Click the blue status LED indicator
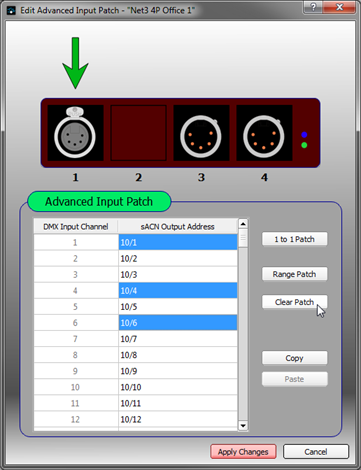The width and height of the screenshot is (361, 470). pyautogui.click(x=304, y=135)
